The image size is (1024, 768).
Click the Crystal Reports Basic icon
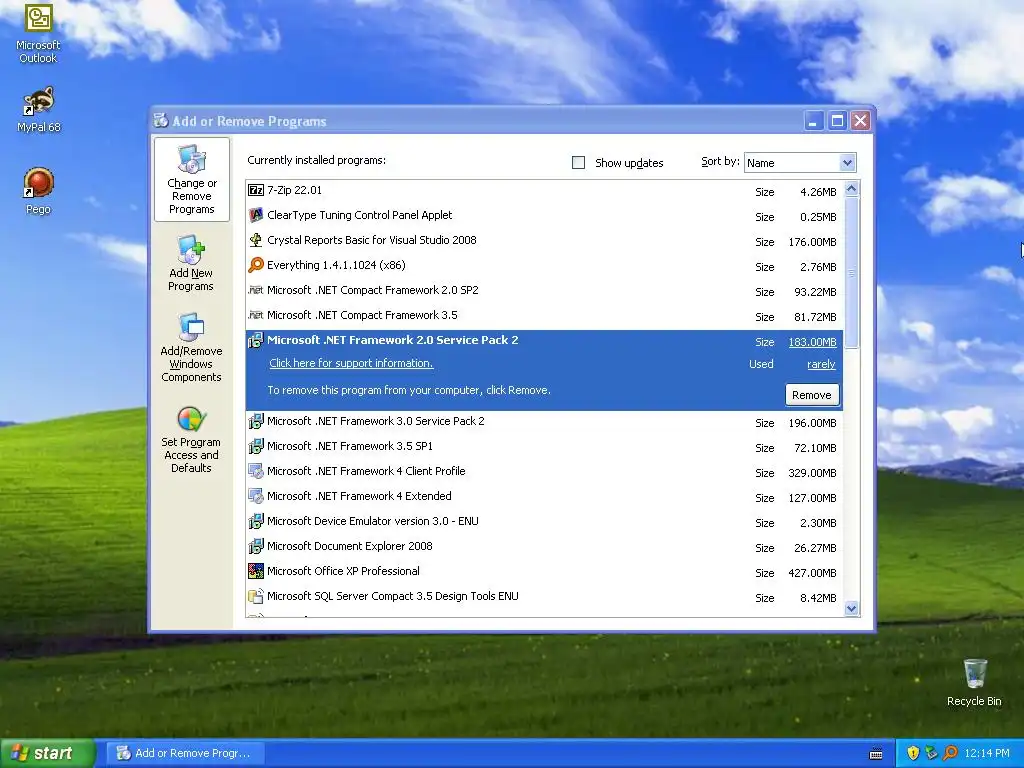[x=256, y=240]
